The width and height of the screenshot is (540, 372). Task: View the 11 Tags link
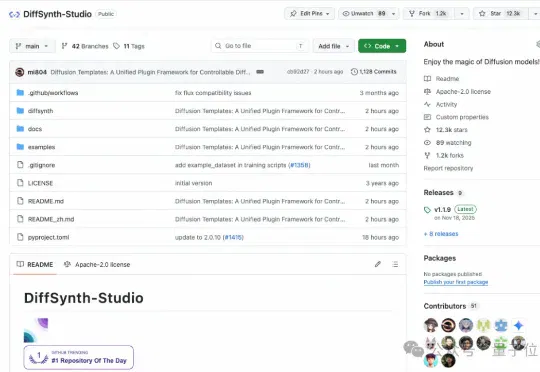tap(129, 46)
